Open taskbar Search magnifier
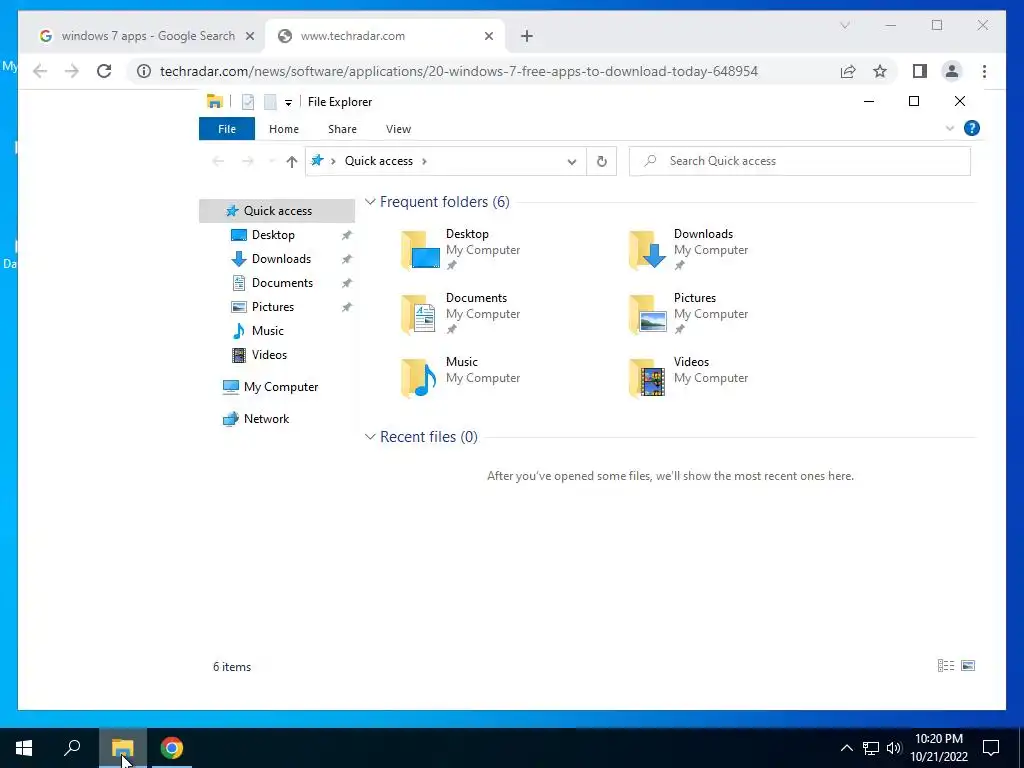Viewport: 1024px width, 768px height. [x=72, y=748]
